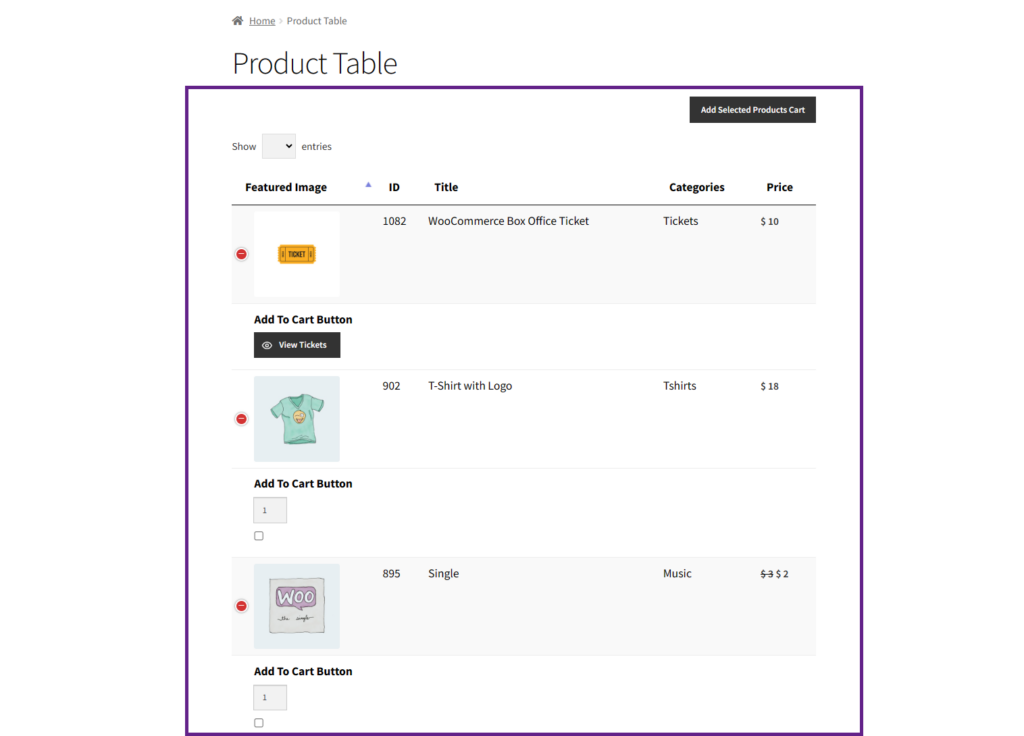Sort table by Price column
The height and width of the screenshot is (736, 1024).
pyautogui.click(x=779, y=187)
